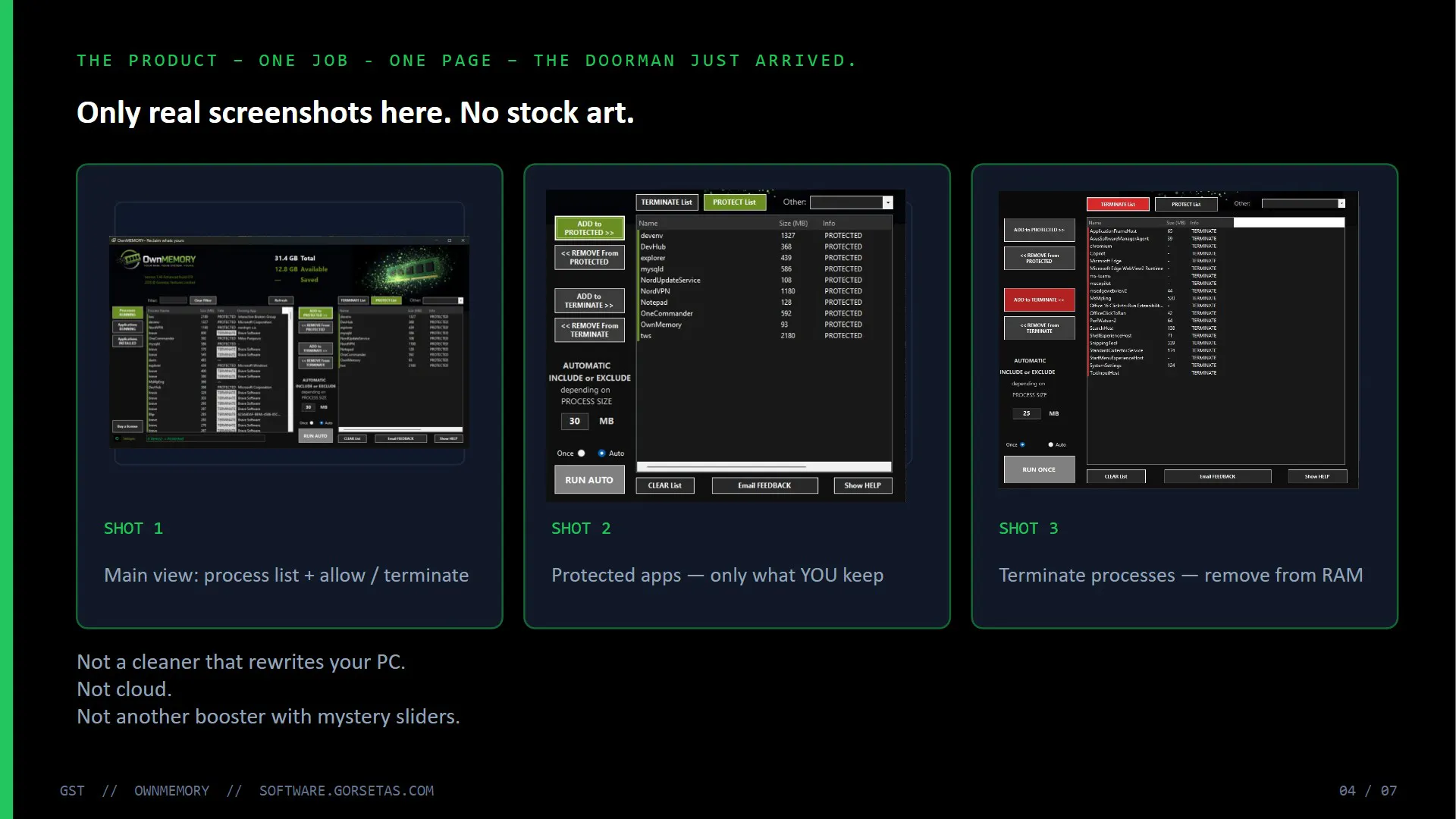Select the NordVPN row in Shot 2
Image resolution: width=1456 pixels, height=819 pixels.
coord(764,291)
